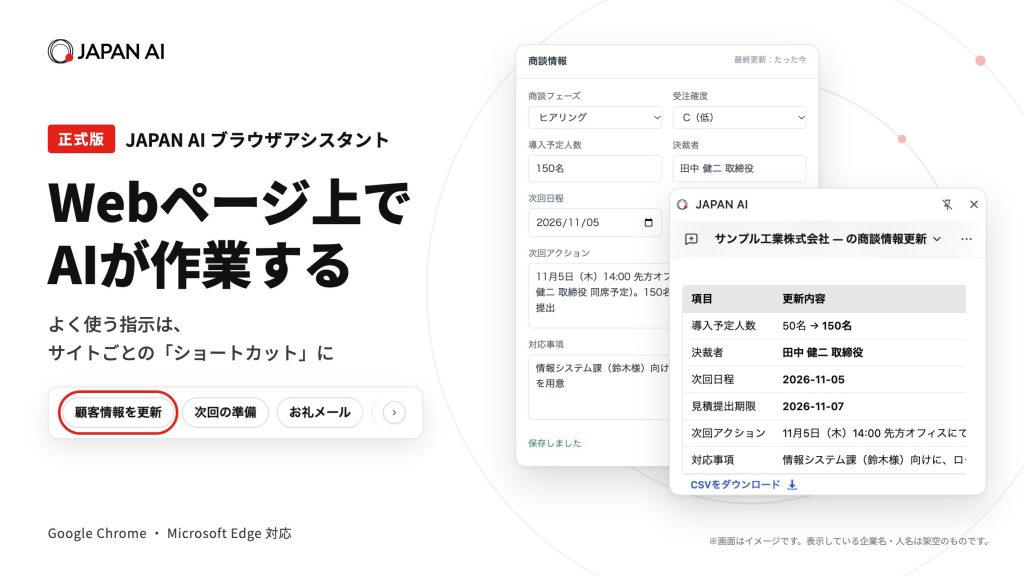Screen dimensions: 1024x576
Task: Click the Google Chrome・Microsoft Edge 対応 text
Action: (x=170, y=533)
